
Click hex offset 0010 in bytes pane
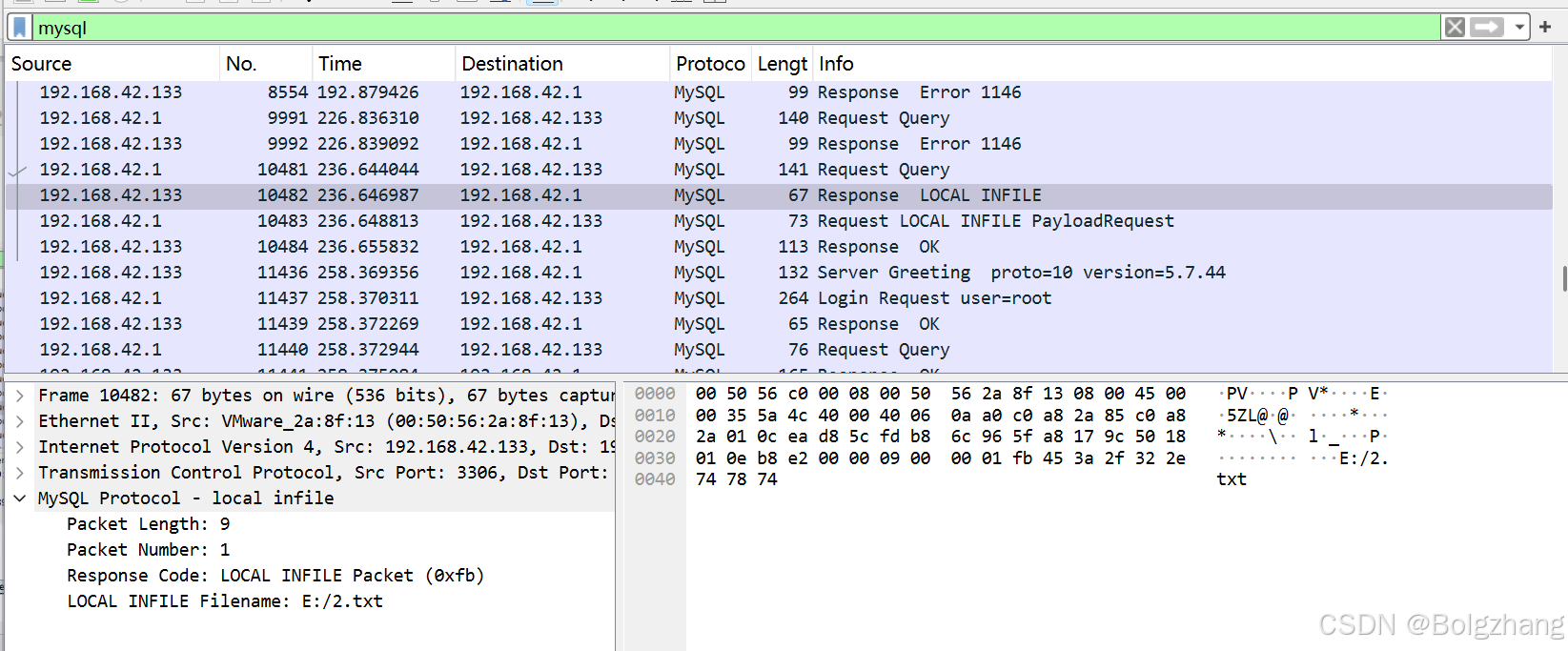[x=655, y=416]
